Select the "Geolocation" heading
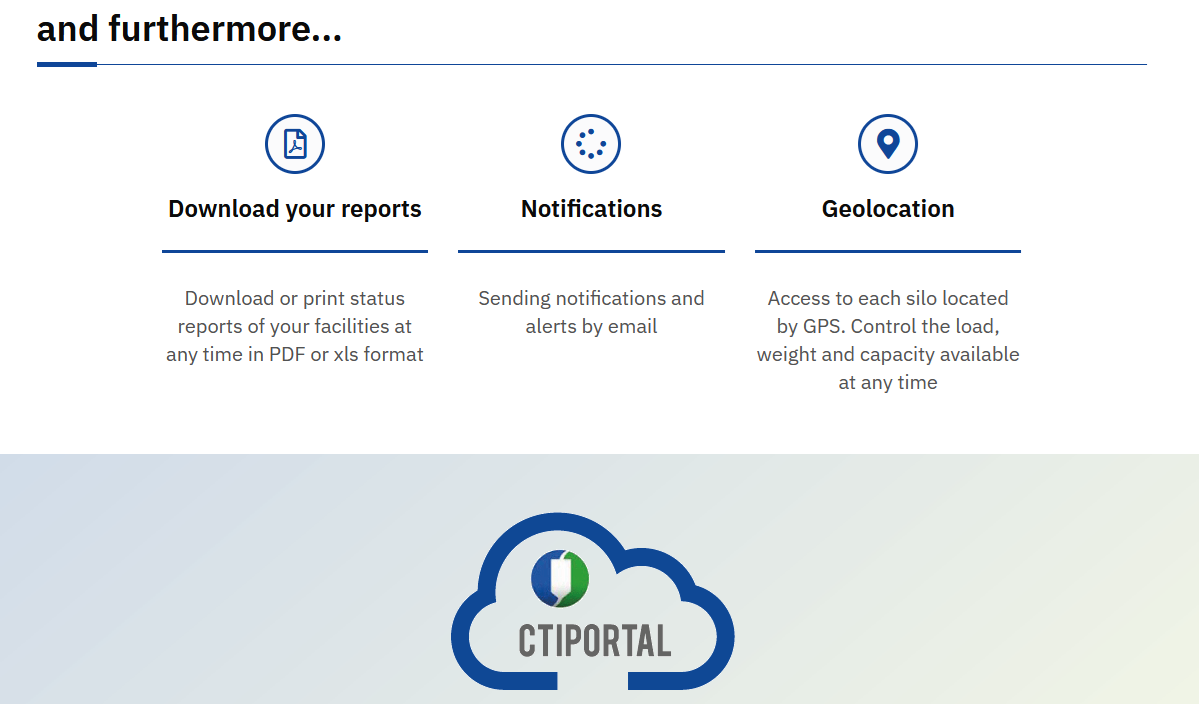Image resolution: width=1199 pixels, height=704 pixels. coord(888,209)
